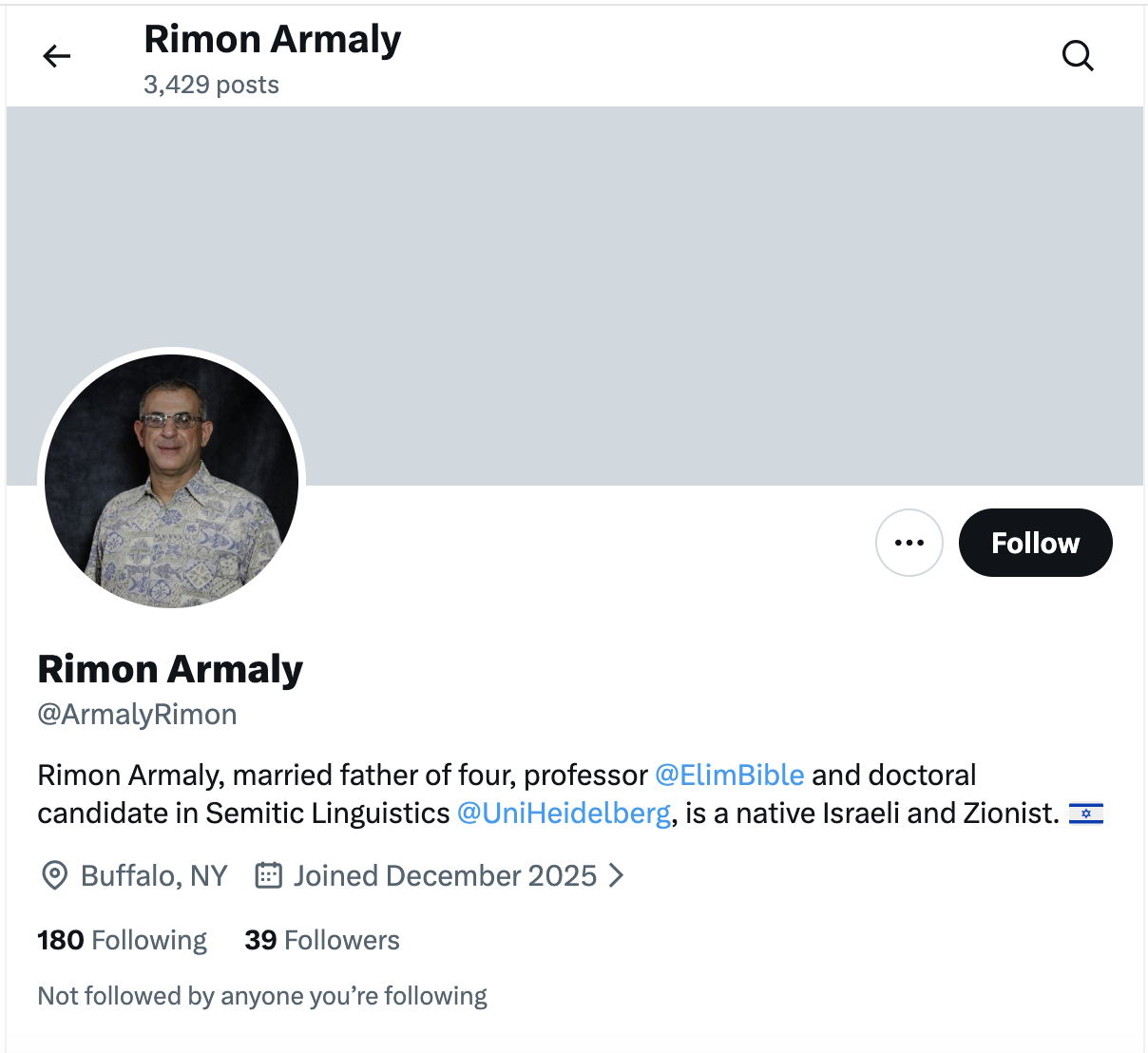This screenshot has height=1053, width=1148.
Task: Go back using the left arrow icon
Action: pyautogui.click(x=57, y=57)
